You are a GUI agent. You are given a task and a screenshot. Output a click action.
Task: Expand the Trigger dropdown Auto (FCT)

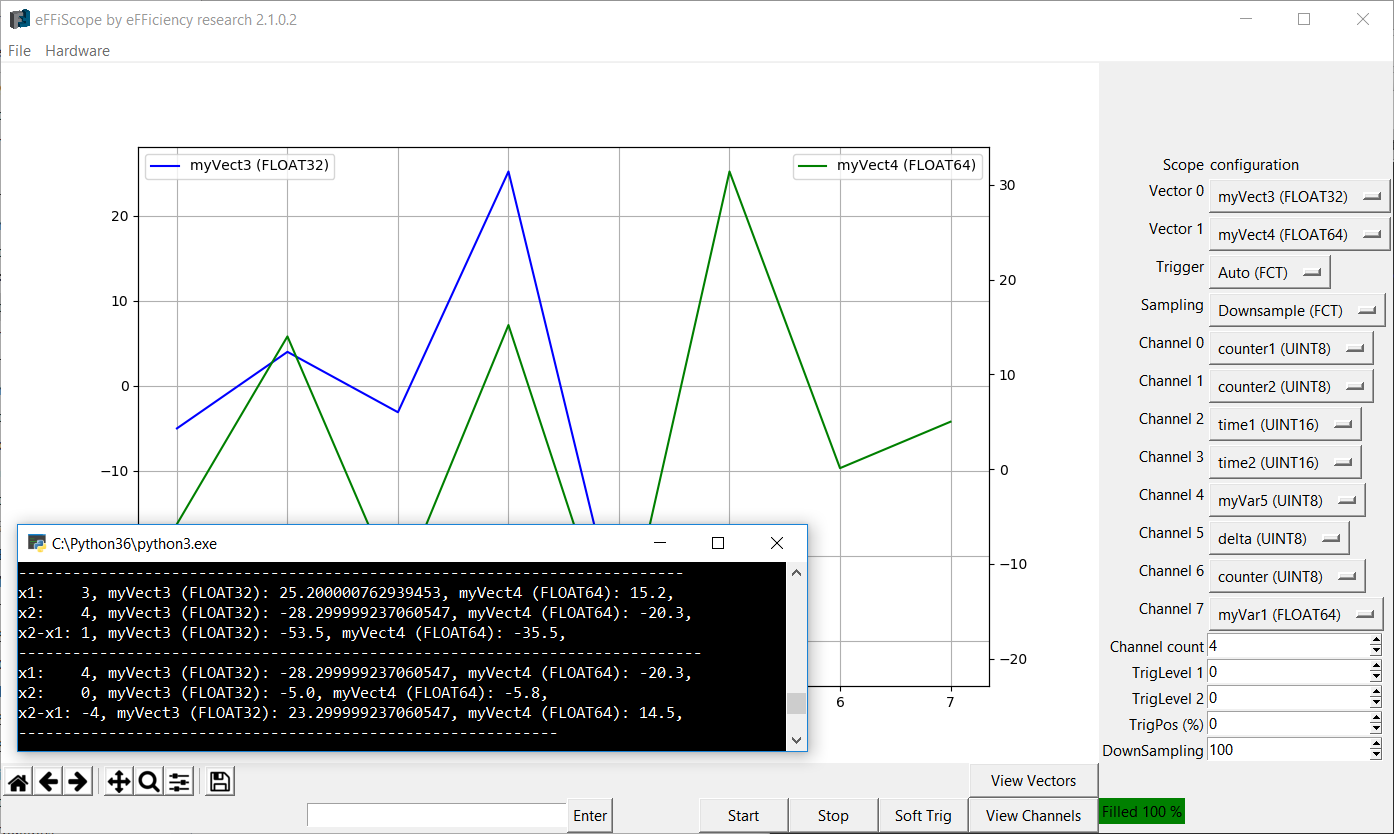(x=1269, y=273)
